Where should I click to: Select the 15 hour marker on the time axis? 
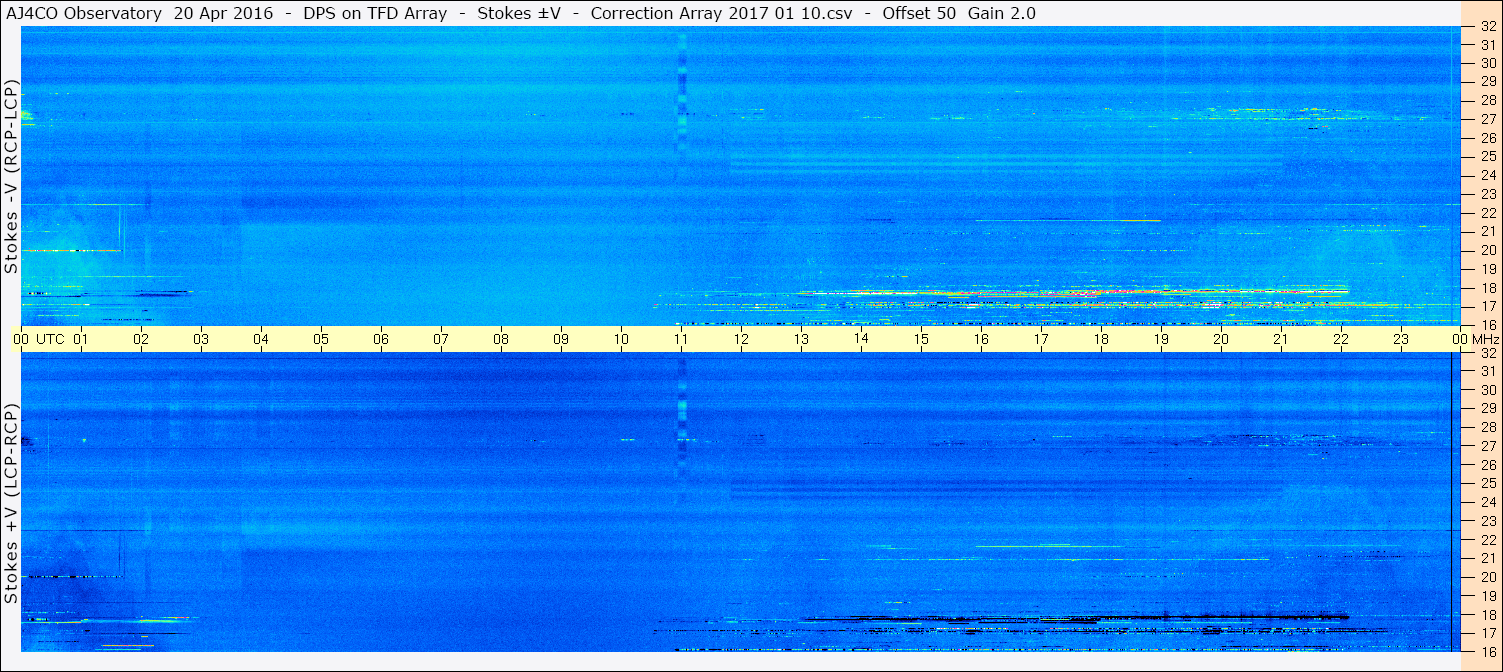[921, 339]
